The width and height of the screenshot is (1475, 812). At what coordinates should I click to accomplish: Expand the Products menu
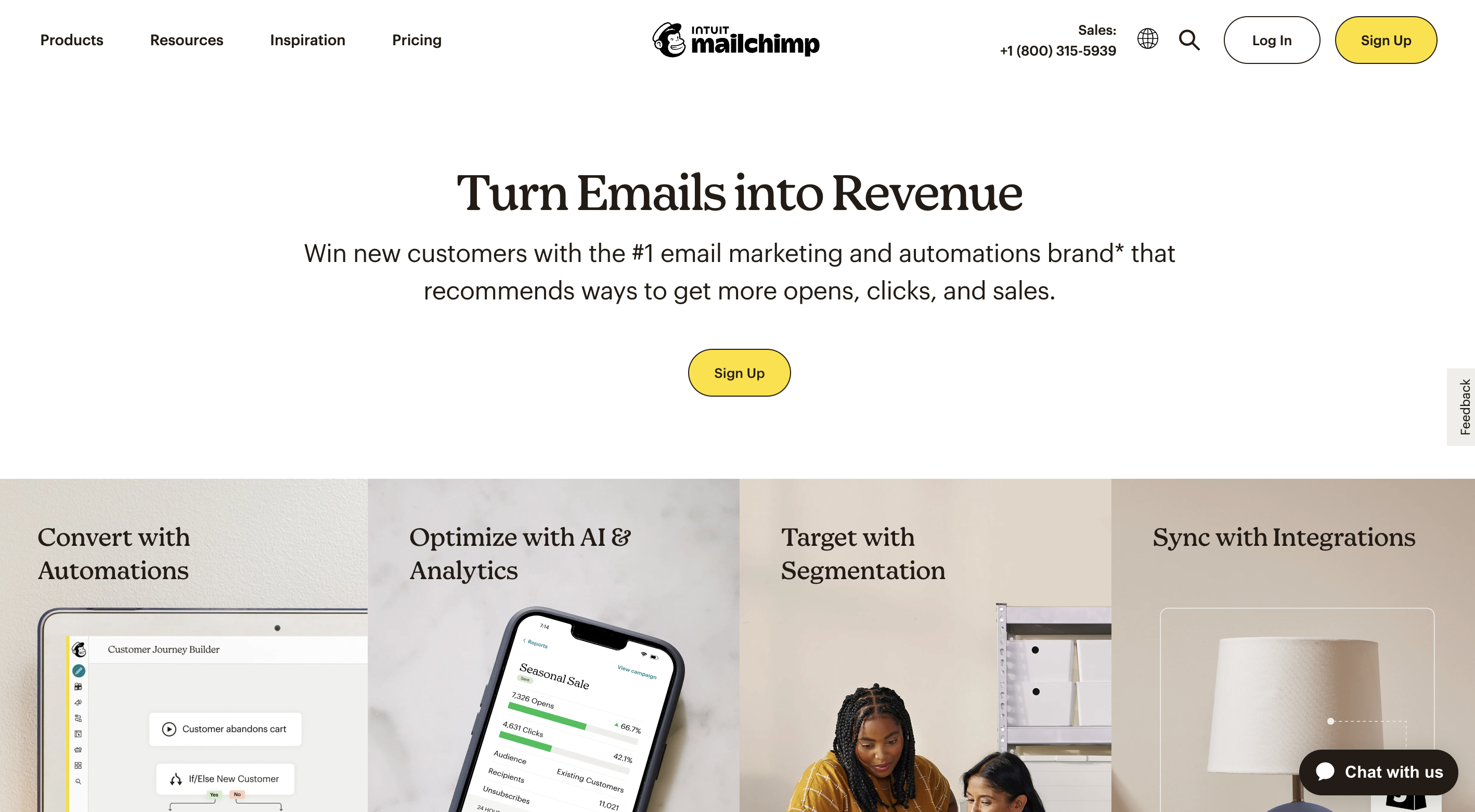[71, 40]
